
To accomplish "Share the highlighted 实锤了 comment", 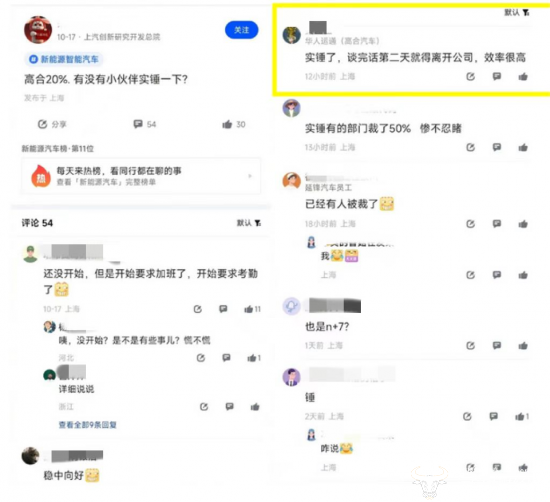I will coord(470,77).
